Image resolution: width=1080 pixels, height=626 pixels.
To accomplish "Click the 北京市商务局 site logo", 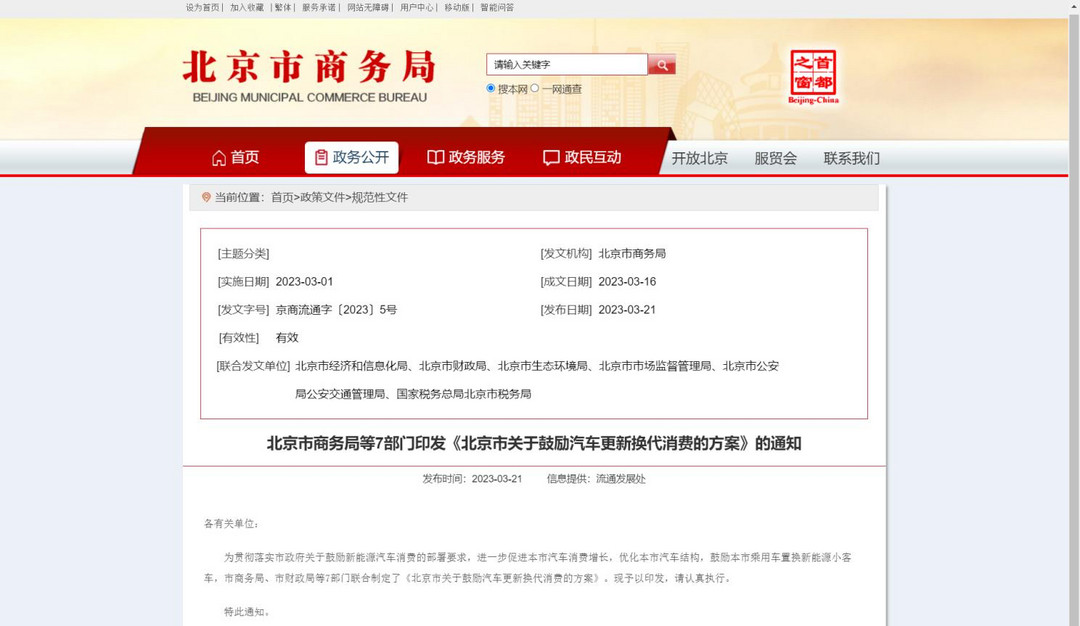I will pyautogui.click(x=309, y=76).
